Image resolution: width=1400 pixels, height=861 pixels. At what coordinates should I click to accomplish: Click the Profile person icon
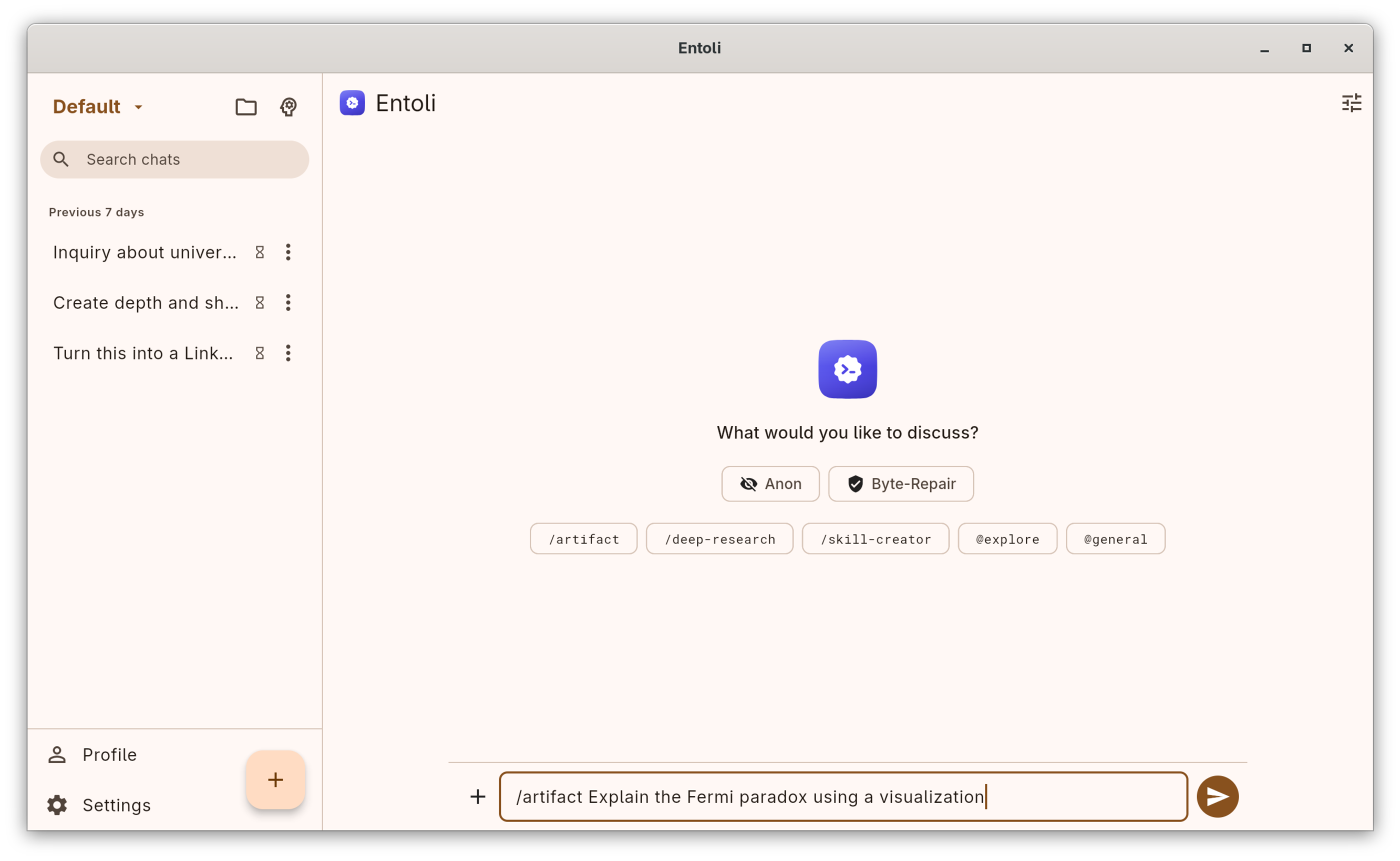[x=57, y=754]
